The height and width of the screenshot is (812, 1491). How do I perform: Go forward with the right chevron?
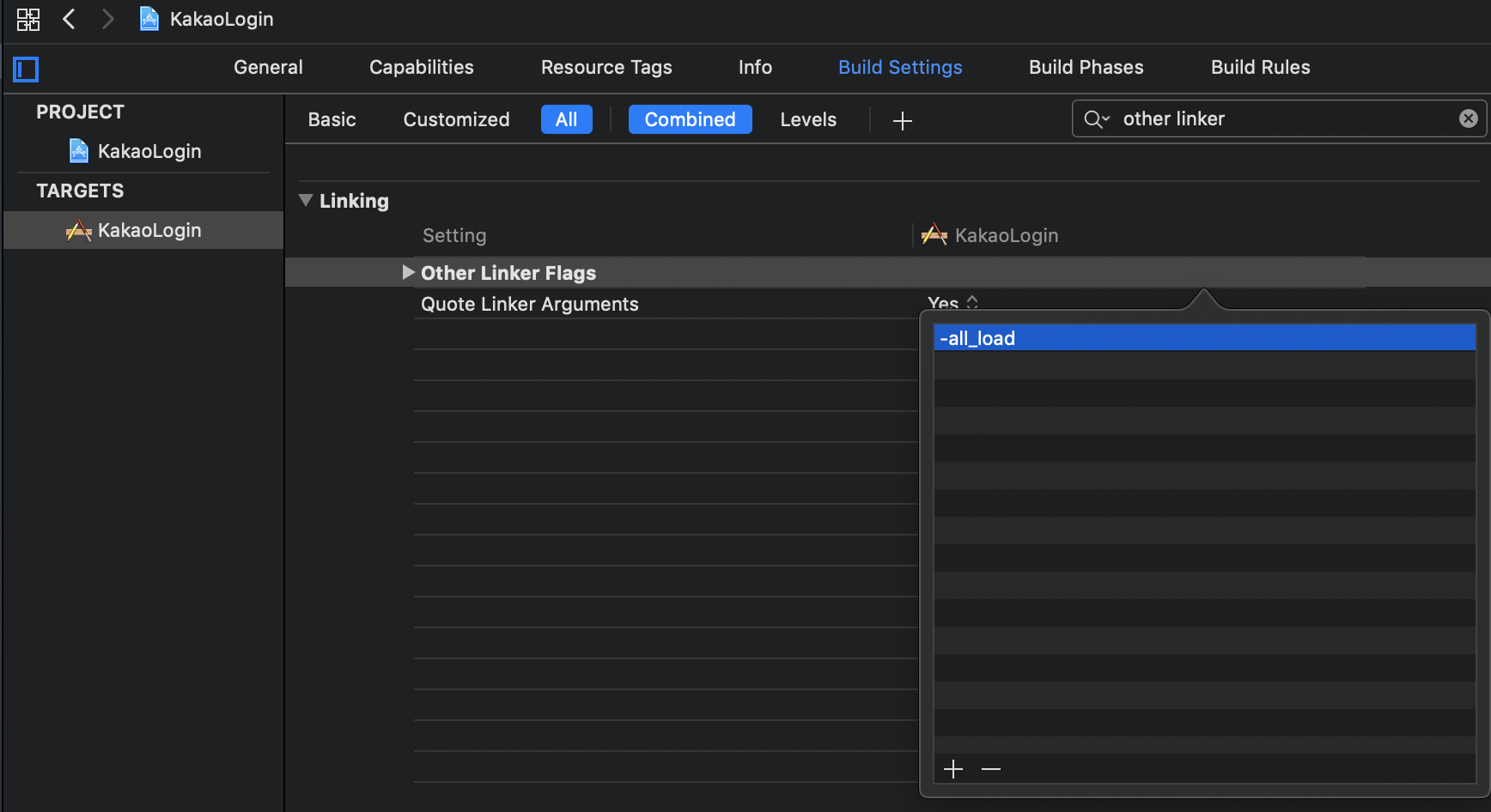click(107, 19)
